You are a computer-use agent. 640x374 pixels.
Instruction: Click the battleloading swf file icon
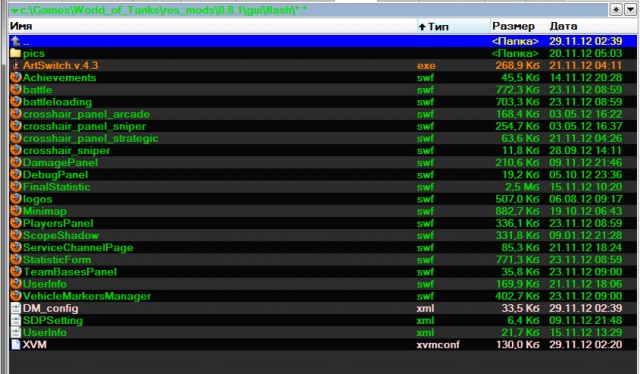click(x=16, y=102)
